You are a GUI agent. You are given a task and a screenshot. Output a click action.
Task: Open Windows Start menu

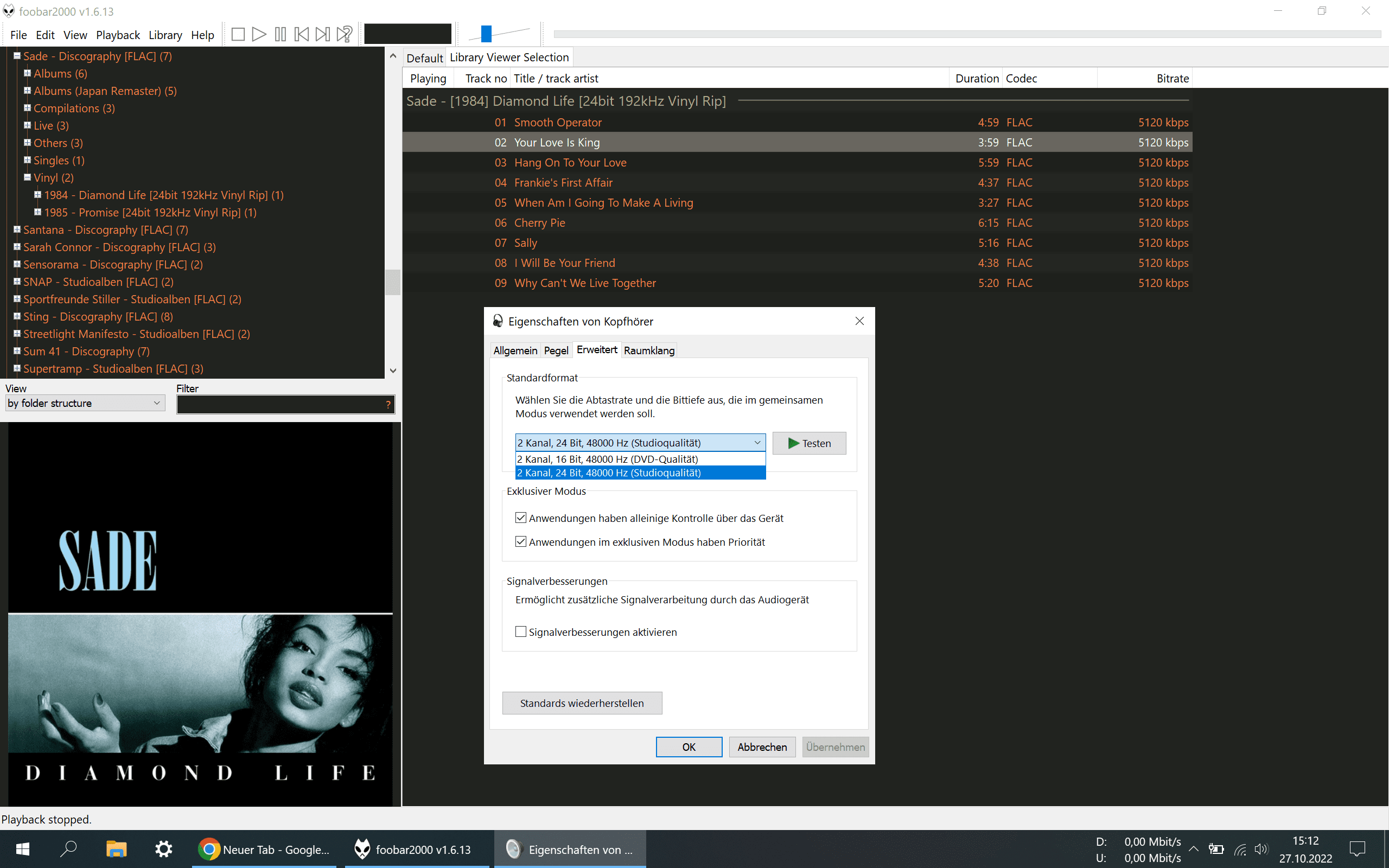(x=22, y=849)
